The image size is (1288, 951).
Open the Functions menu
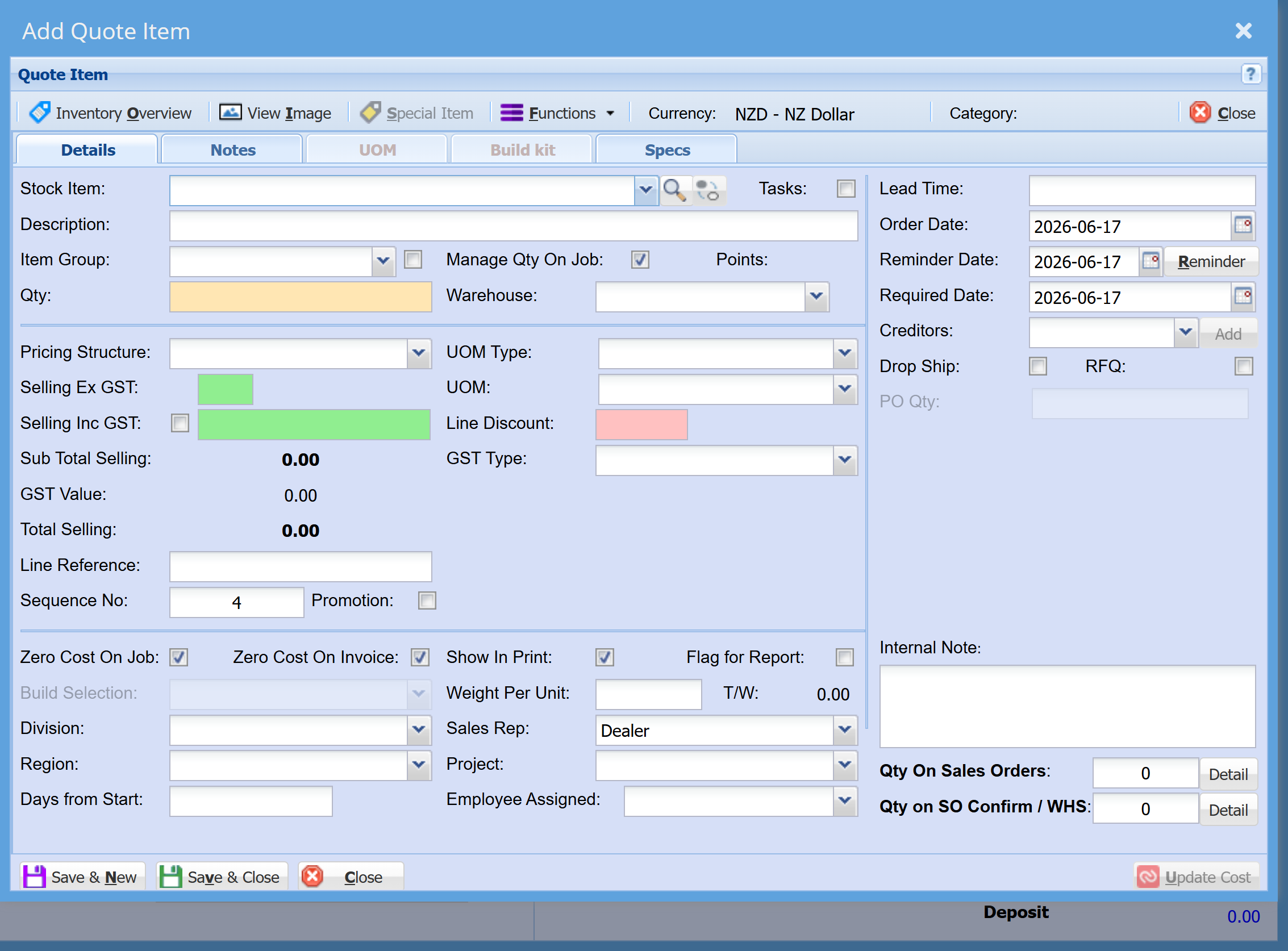click(x=557, y=113)
